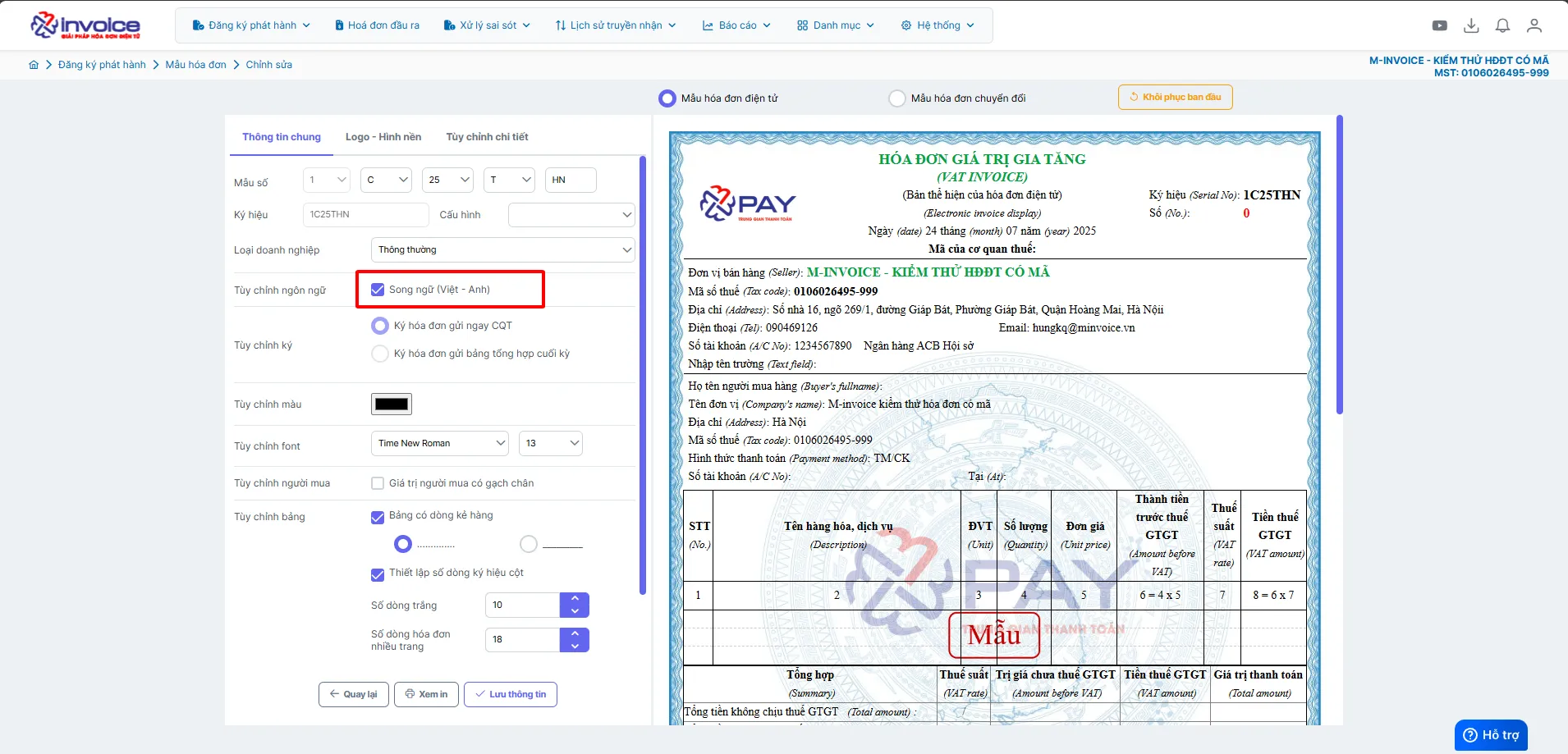Click the settings panel vertical scrollbar
1568x754 pixels.
(x=643, y=375)
